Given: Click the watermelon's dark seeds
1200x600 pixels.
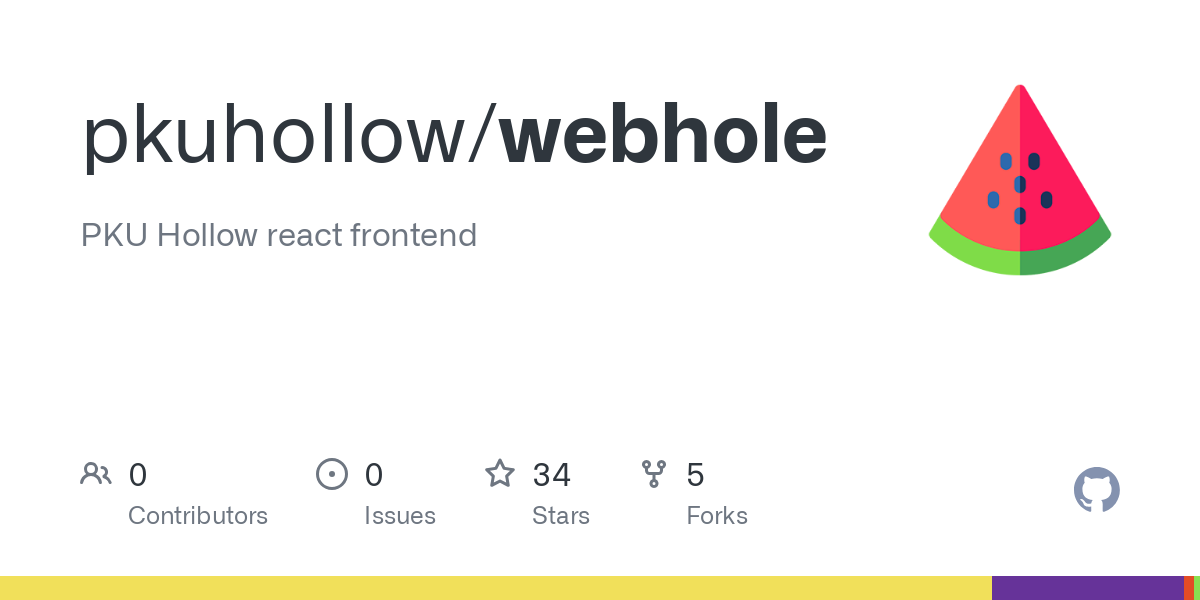Looking at the screenshot, I should click(x=1020, y=187).
